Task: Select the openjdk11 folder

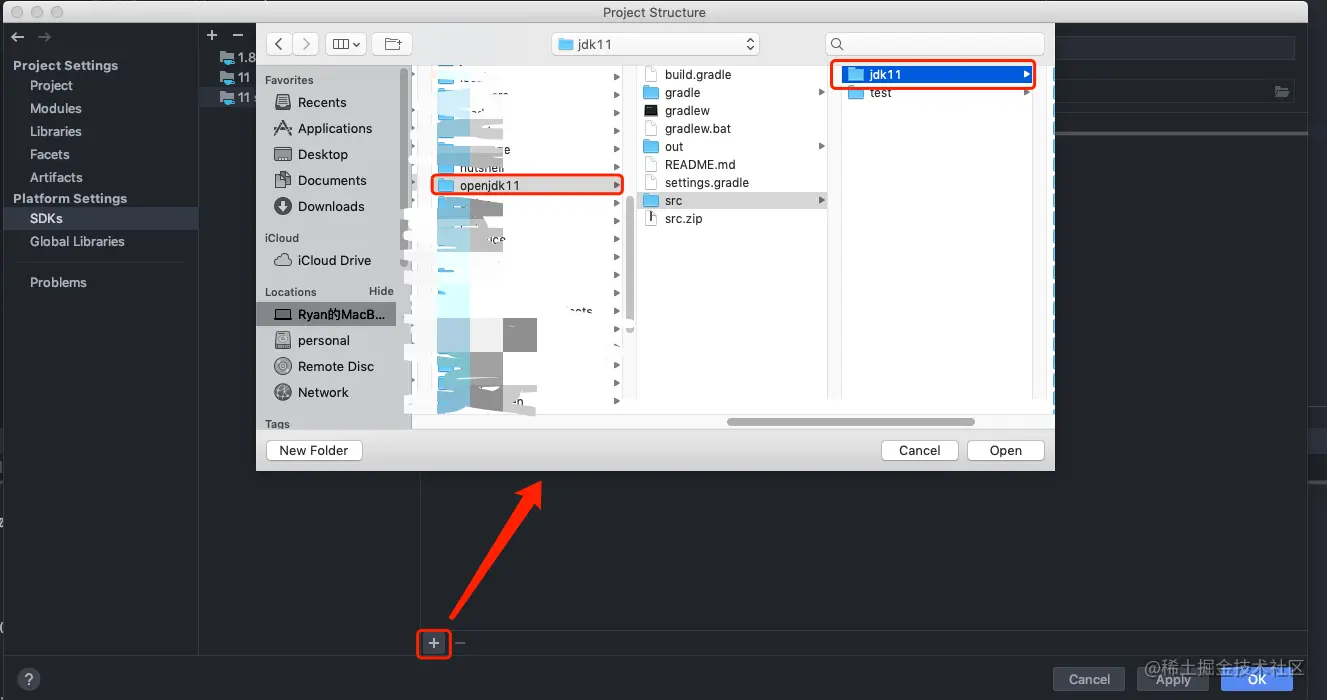Action: 527,185
